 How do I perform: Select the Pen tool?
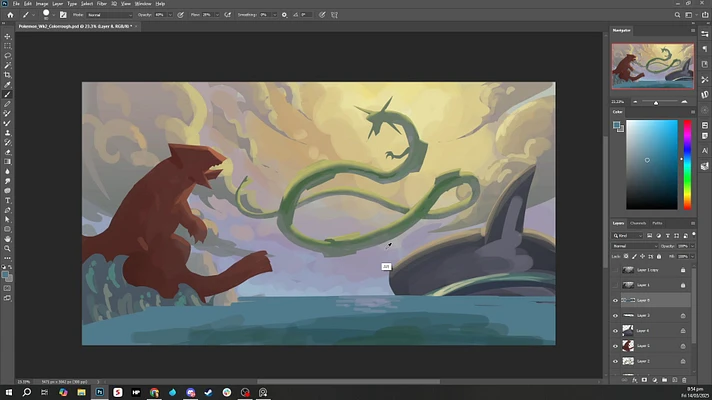(x=7, y=210)
